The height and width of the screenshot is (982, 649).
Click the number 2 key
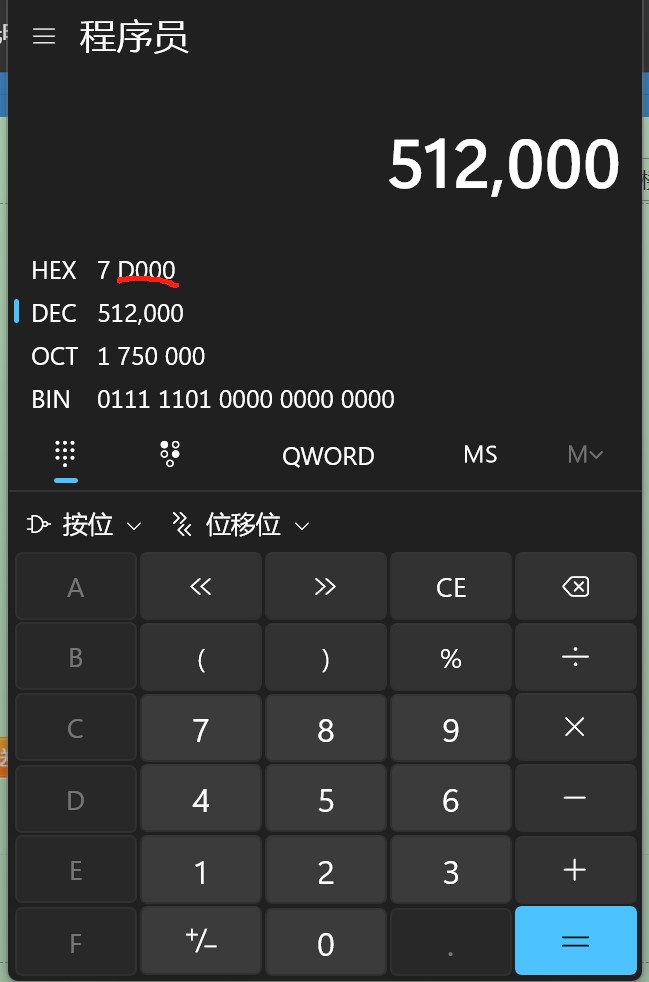click(326, 870)
